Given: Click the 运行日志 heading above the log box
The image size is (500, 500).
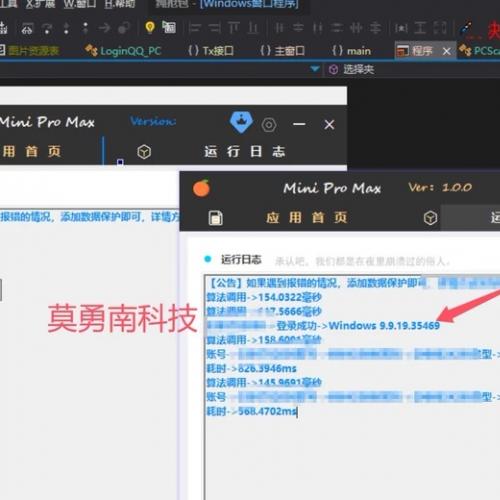Looking at the screenshot, I should 241,259.
